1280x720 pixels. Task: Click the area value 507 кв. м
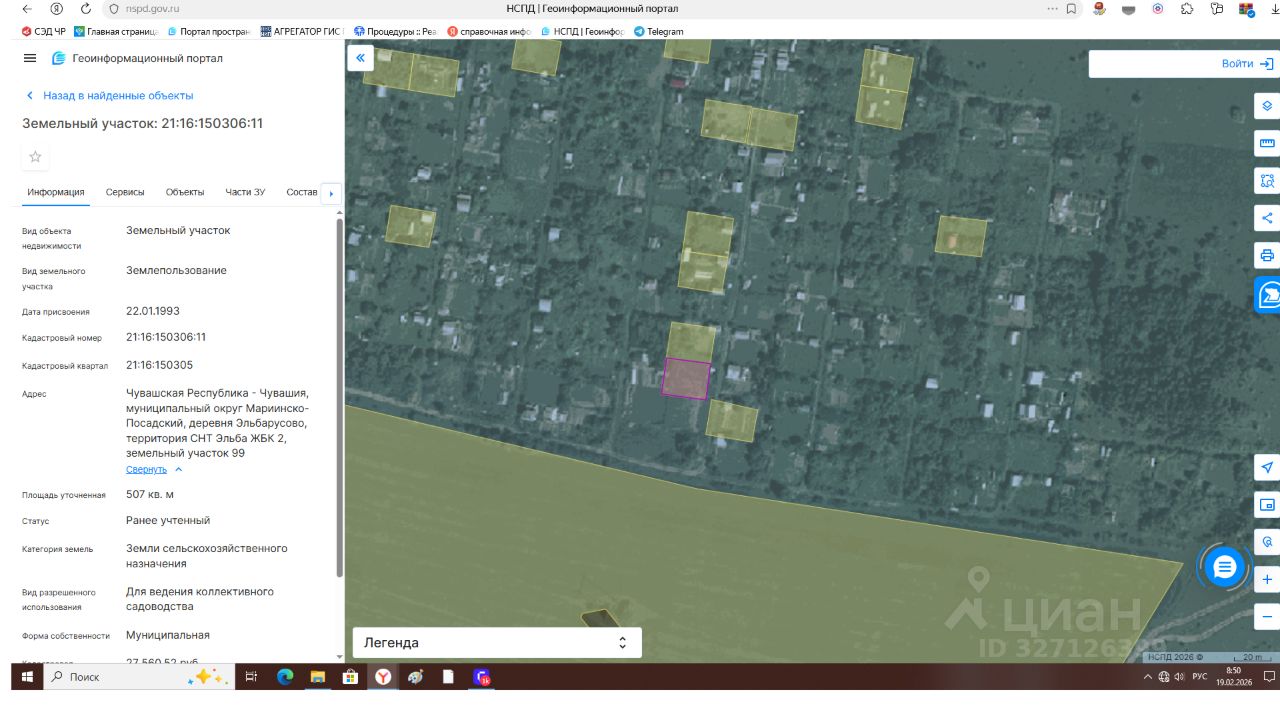tap(150, 494)
